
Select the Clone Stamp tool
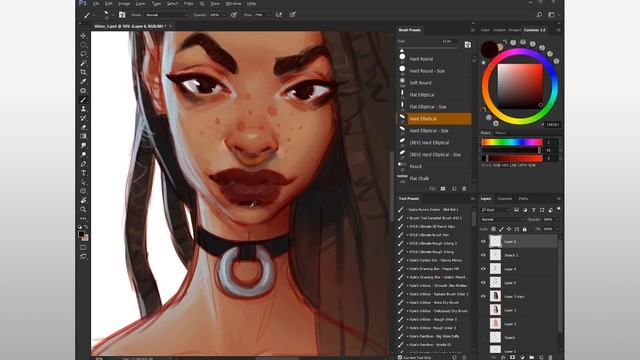(83, 109)
